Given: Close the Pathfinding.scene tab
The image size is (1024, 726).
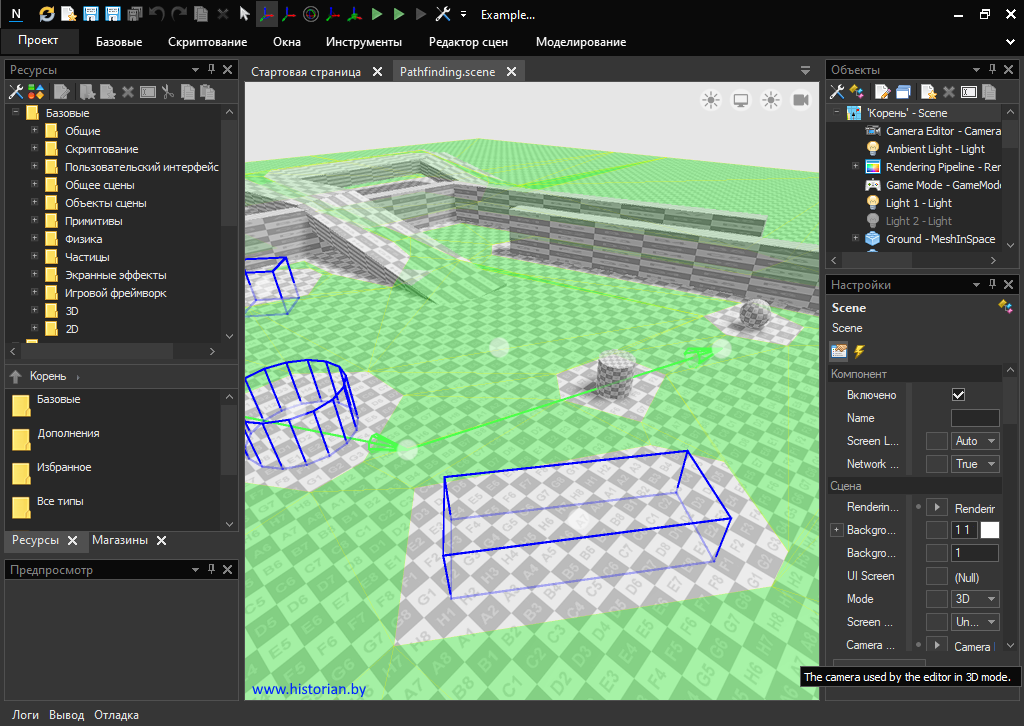Looking at the screenshot, I should pyautogui.click(x=511, y=72).
